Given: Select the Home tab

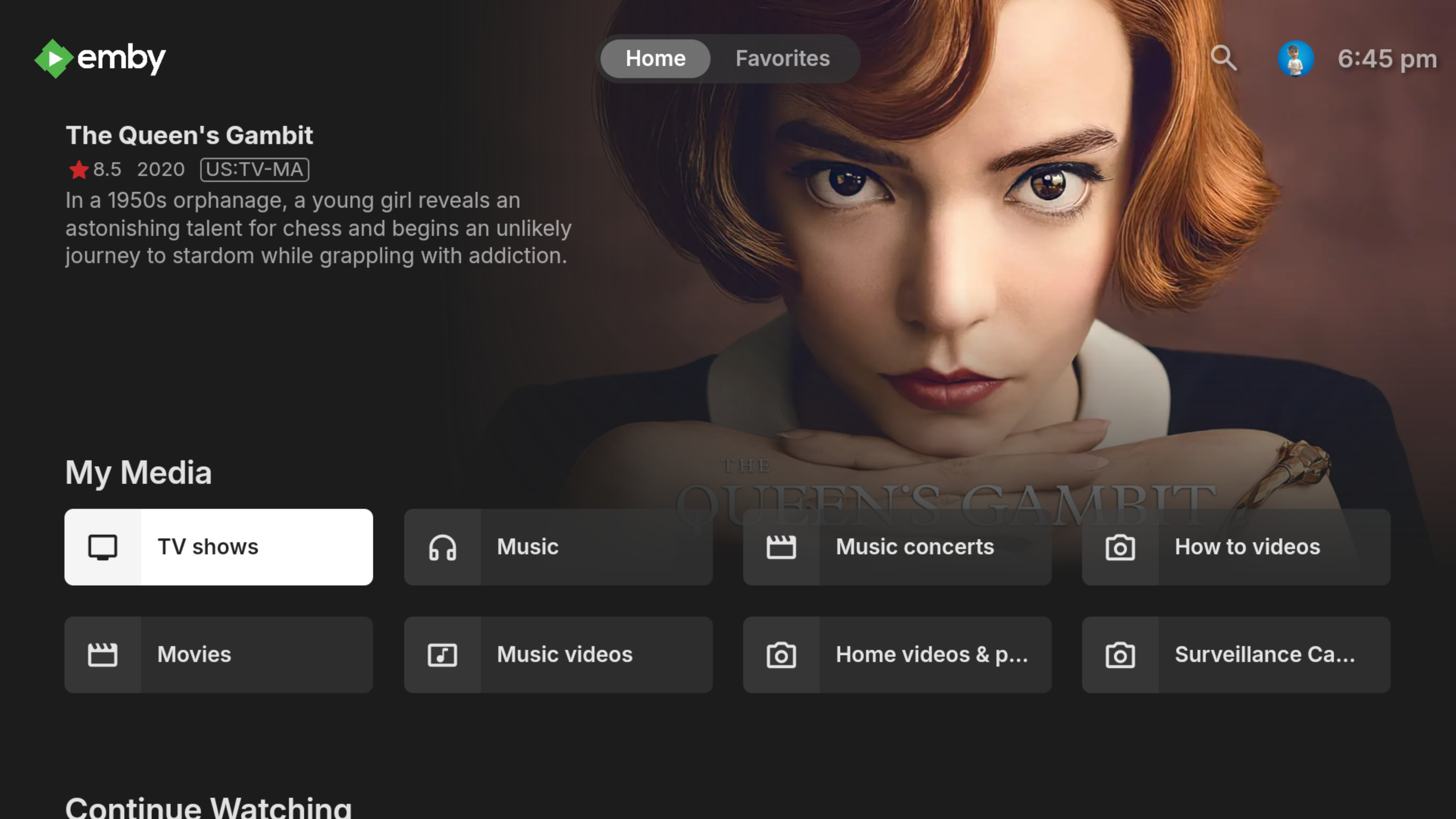Looking at the screenshot, I should (x=655, y=58).
